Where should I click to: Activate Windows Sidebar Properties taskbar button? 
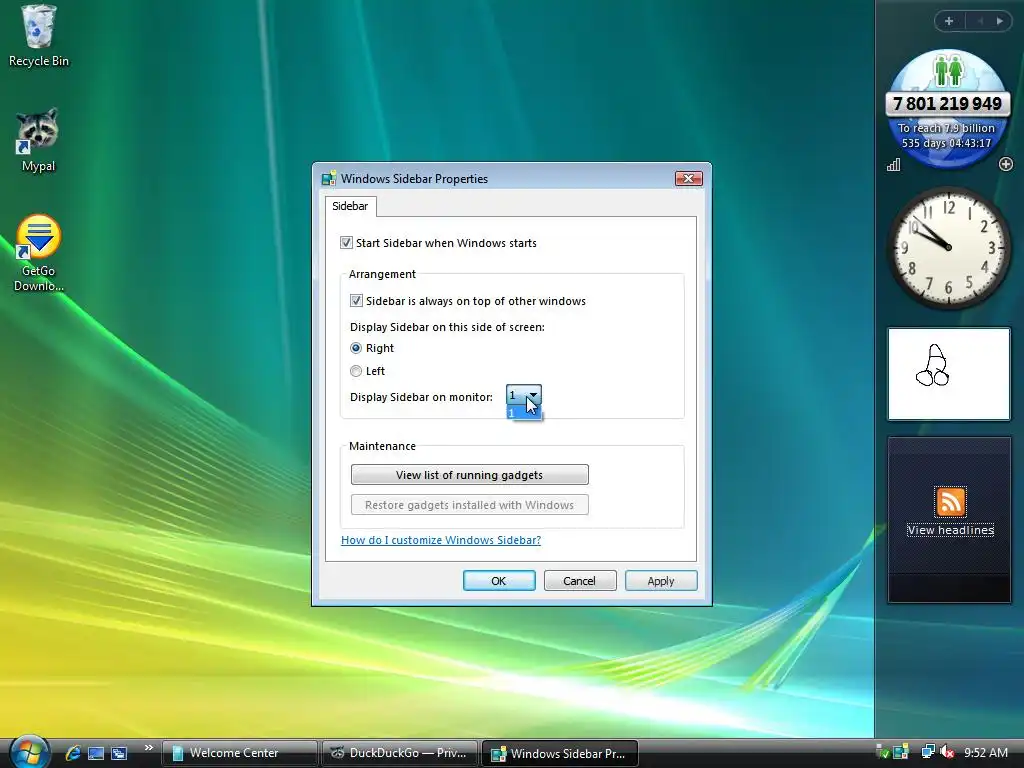[560, 753]
